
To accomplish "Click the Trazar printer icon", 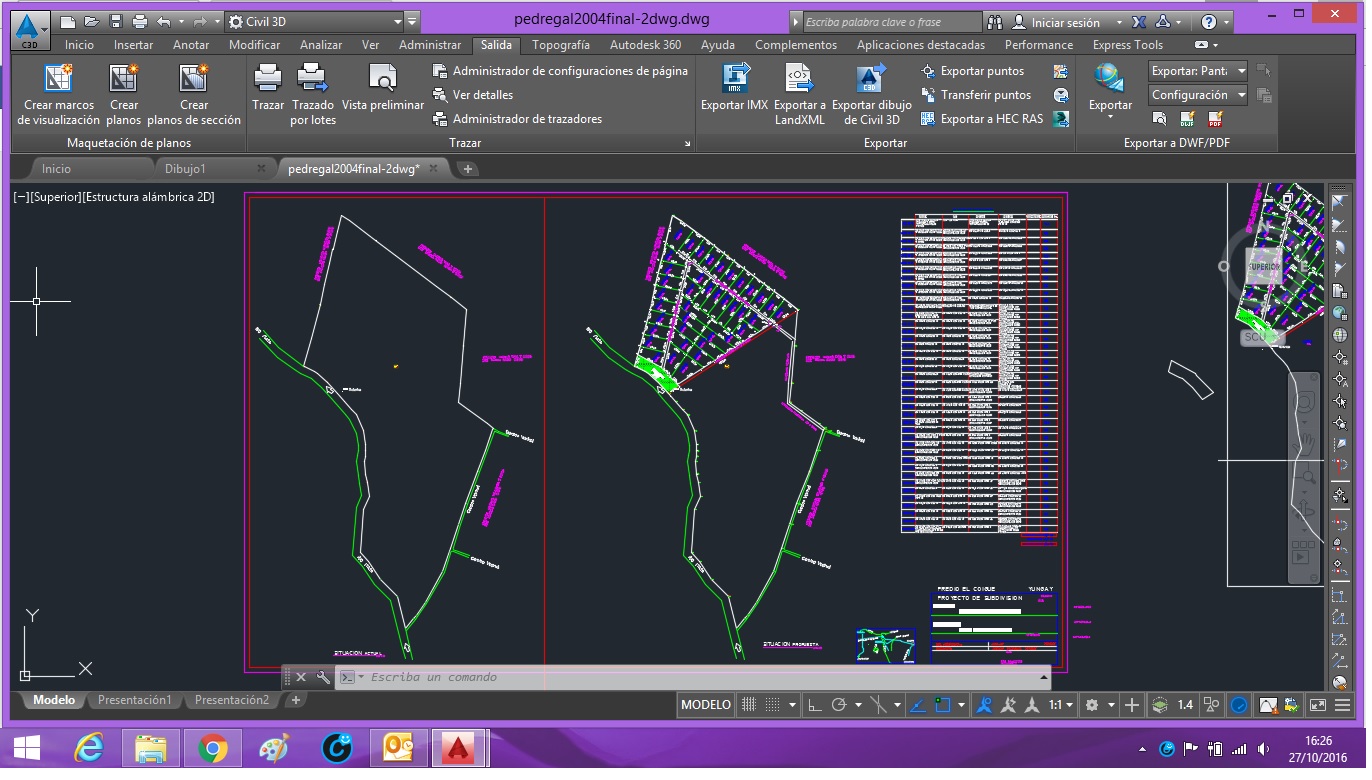I will point(268,88).
